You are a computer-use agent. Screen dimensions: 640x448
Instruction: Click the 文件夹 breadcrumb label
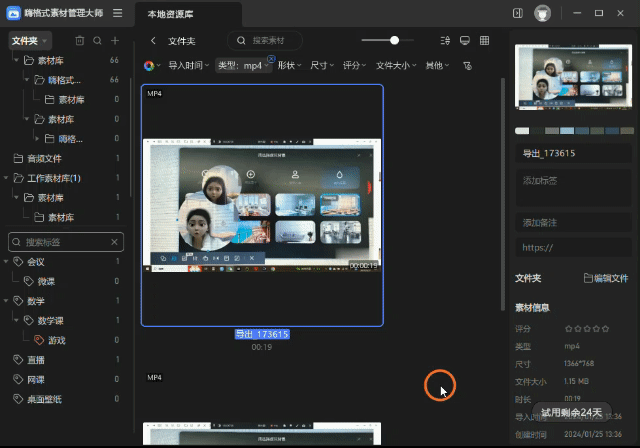tap(182, 41)
